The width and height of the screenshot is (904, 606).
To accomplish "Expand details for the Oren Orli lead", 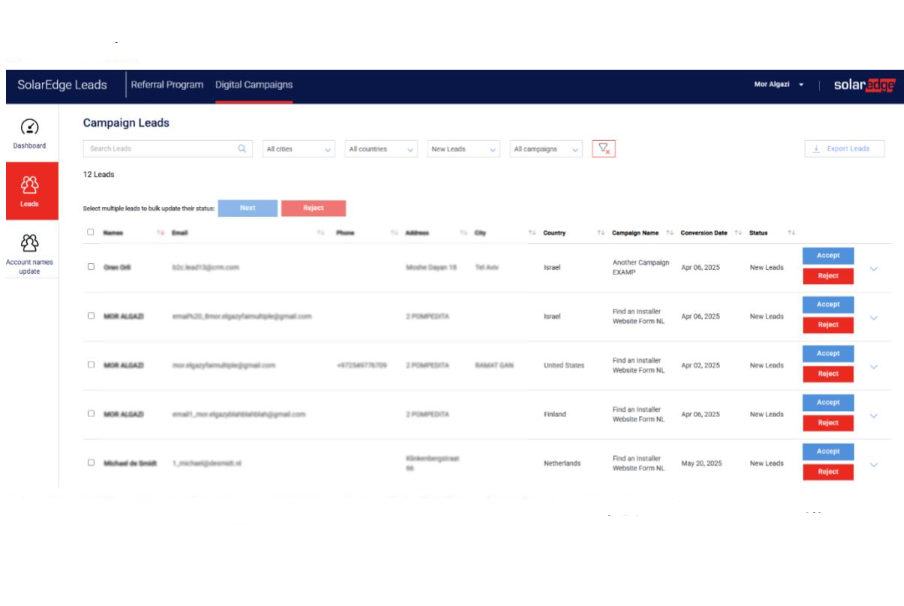I will click(x=875, y=269).
